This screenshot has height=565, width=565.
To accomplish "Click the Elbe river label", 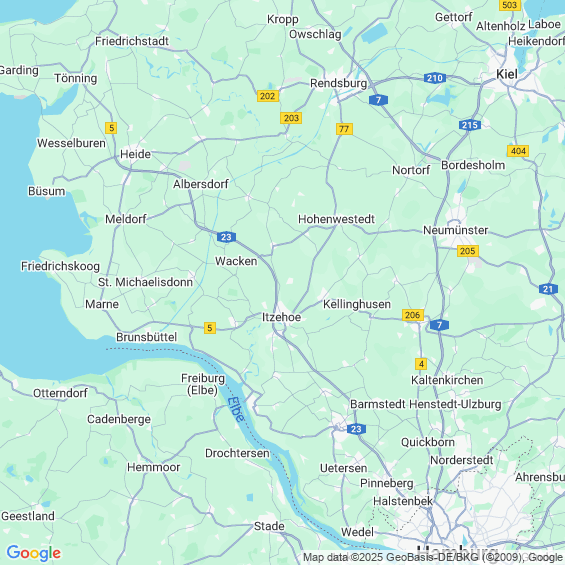I will [236, 409].
